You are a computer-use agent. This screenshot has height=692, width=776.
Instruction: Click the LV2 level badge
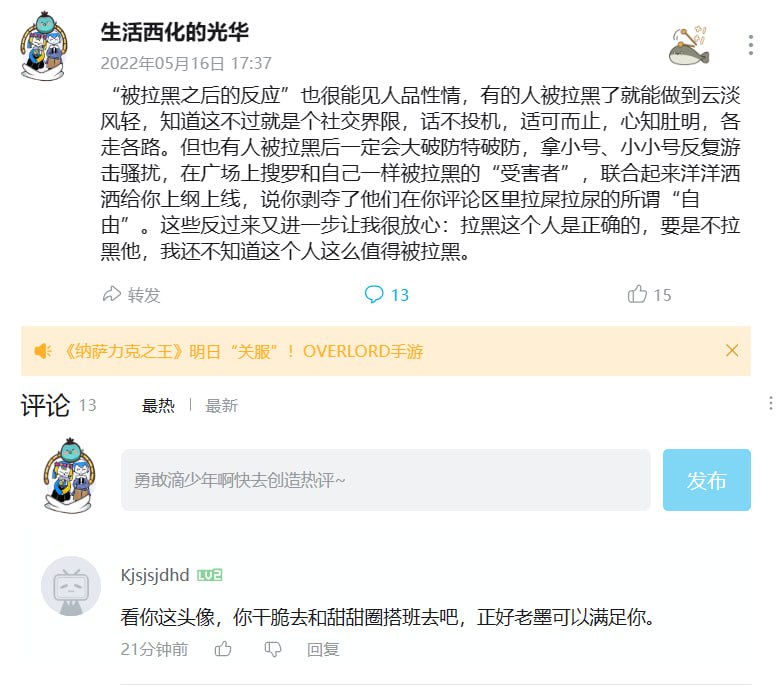tap(210, 575)
